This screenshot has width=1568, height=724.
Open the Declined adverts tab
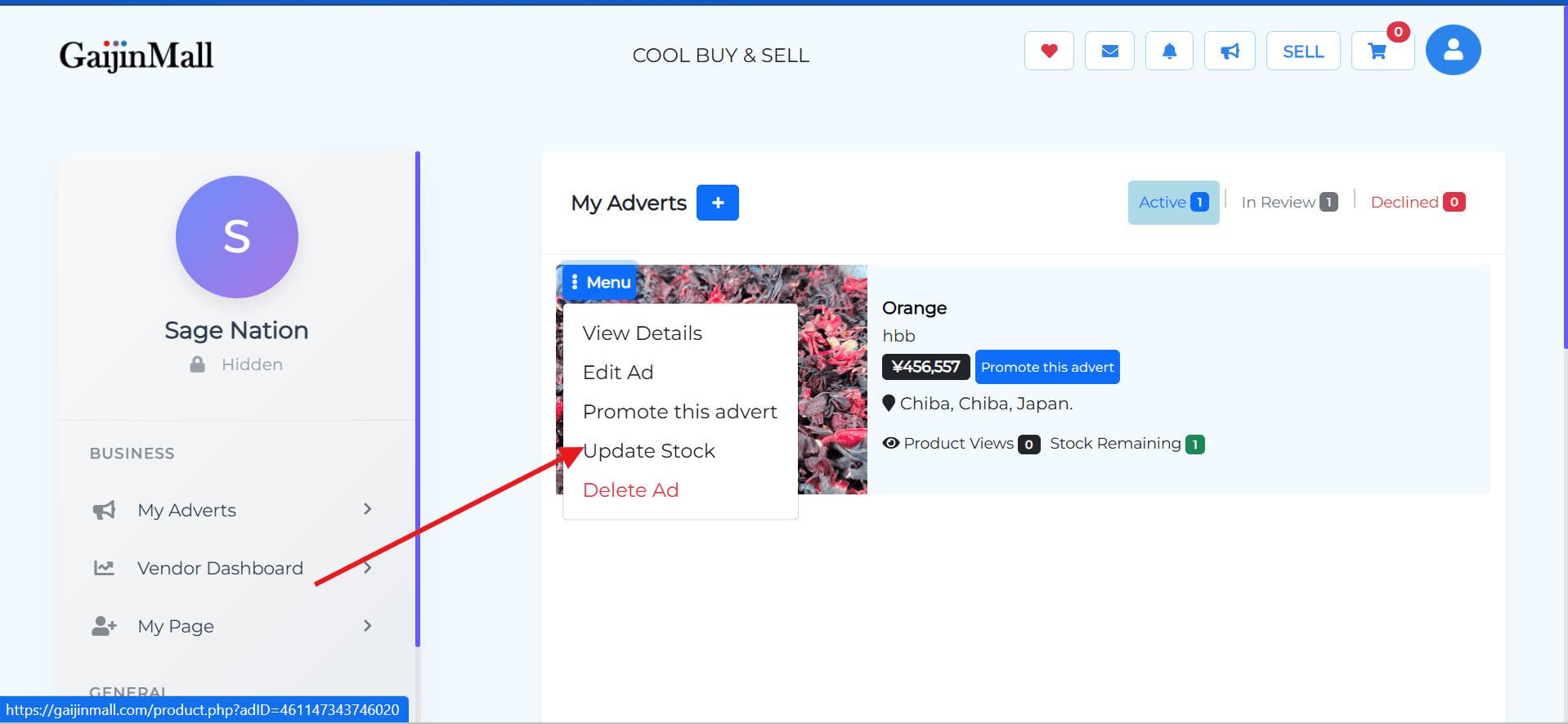pyautogui.click(x=1417, y=203)
